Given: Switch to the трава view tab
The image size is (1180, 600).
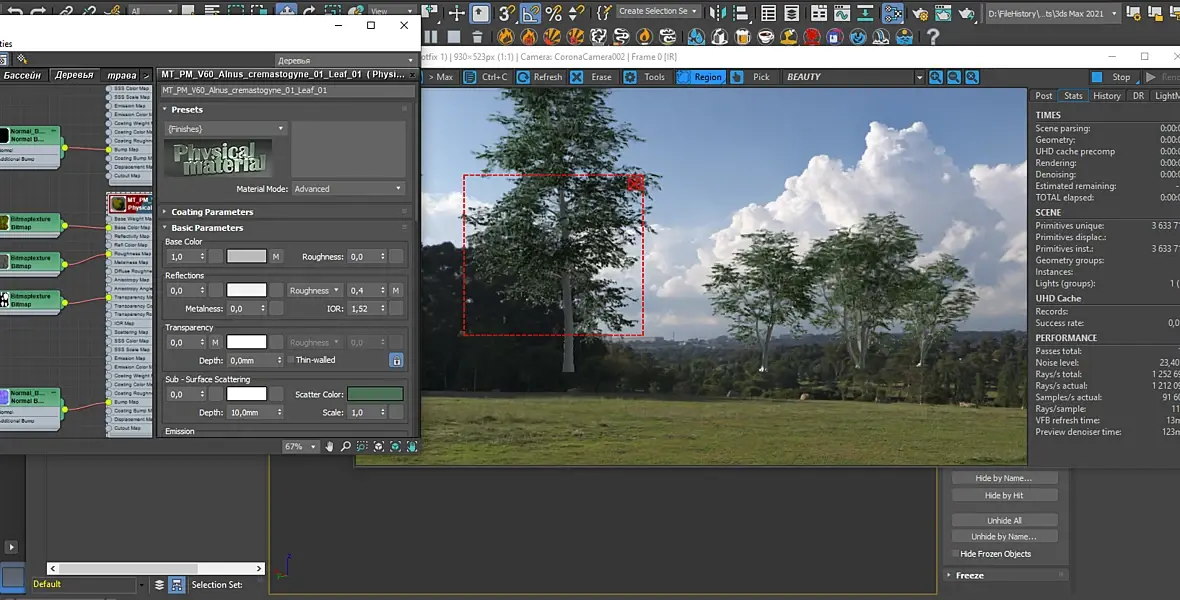Looking at the screenshot, I should [x=122, y=75].
